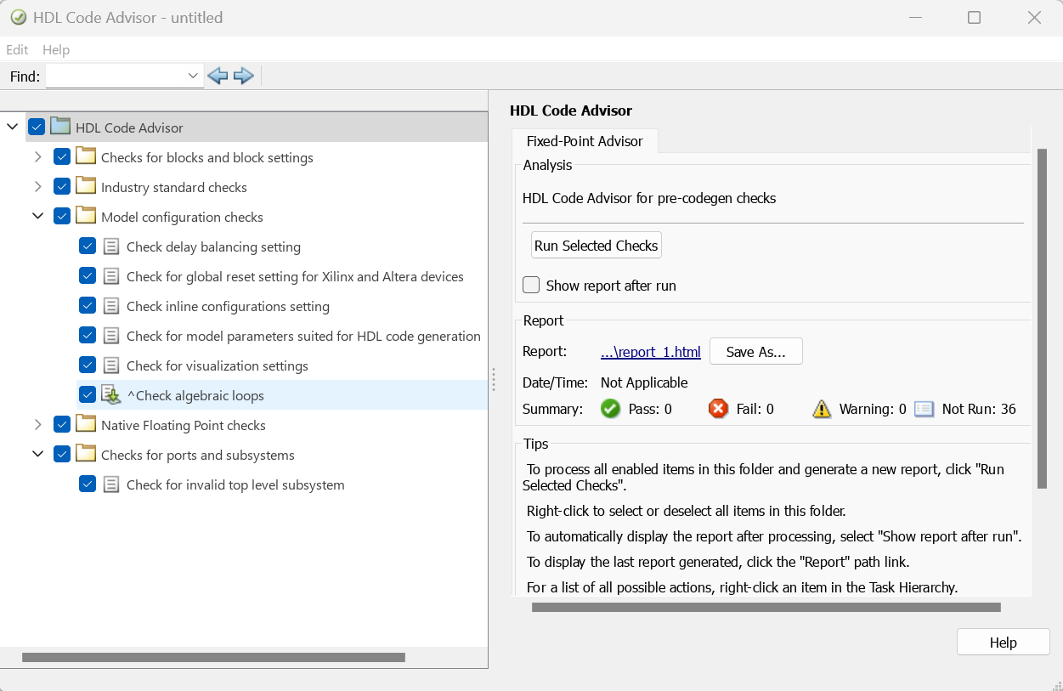Uncheck Check delay balancing setting
1063x691 pixels.
point(87,246)
